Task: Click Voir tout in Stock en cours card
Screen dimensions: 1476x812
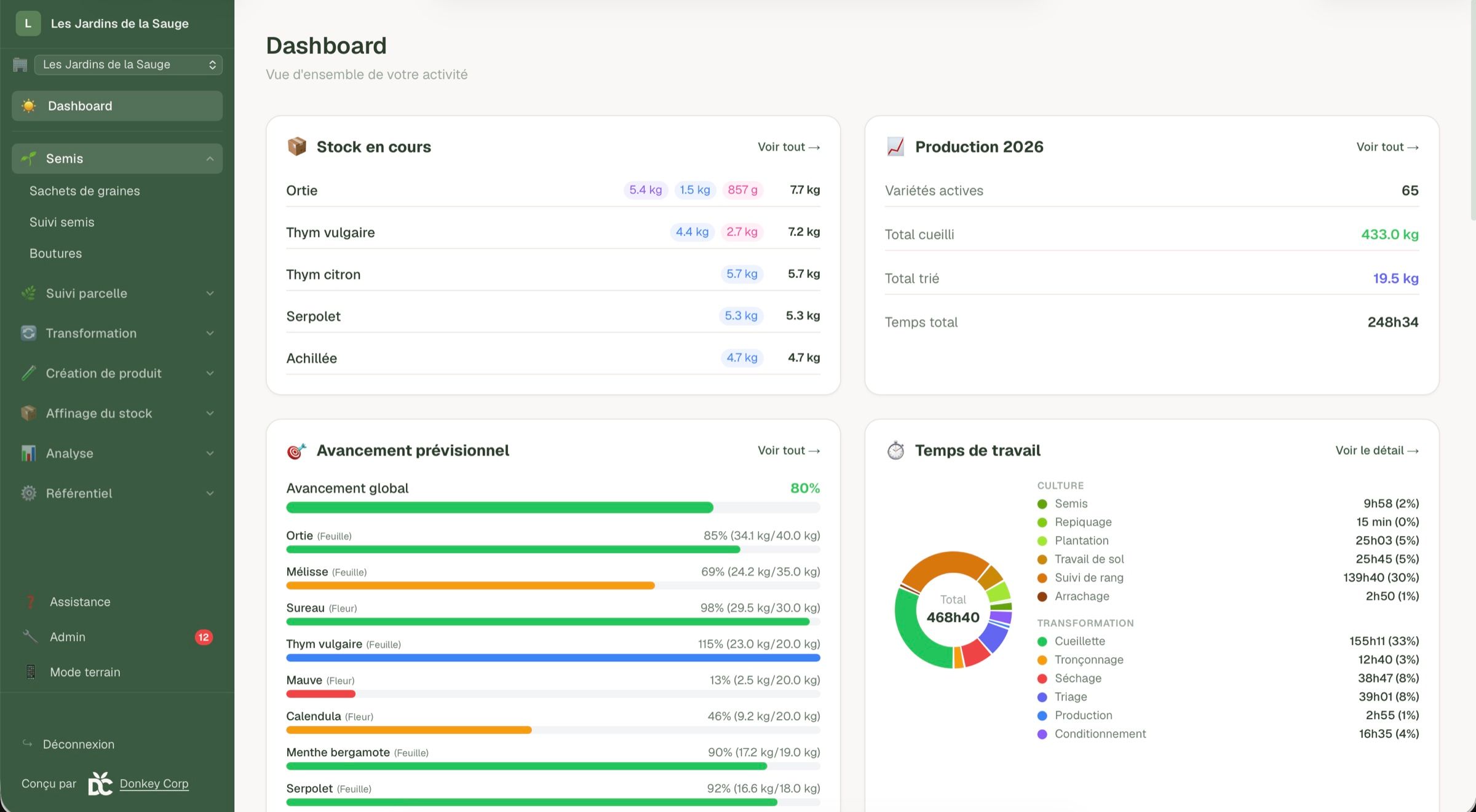Action: tap(788, 147)
